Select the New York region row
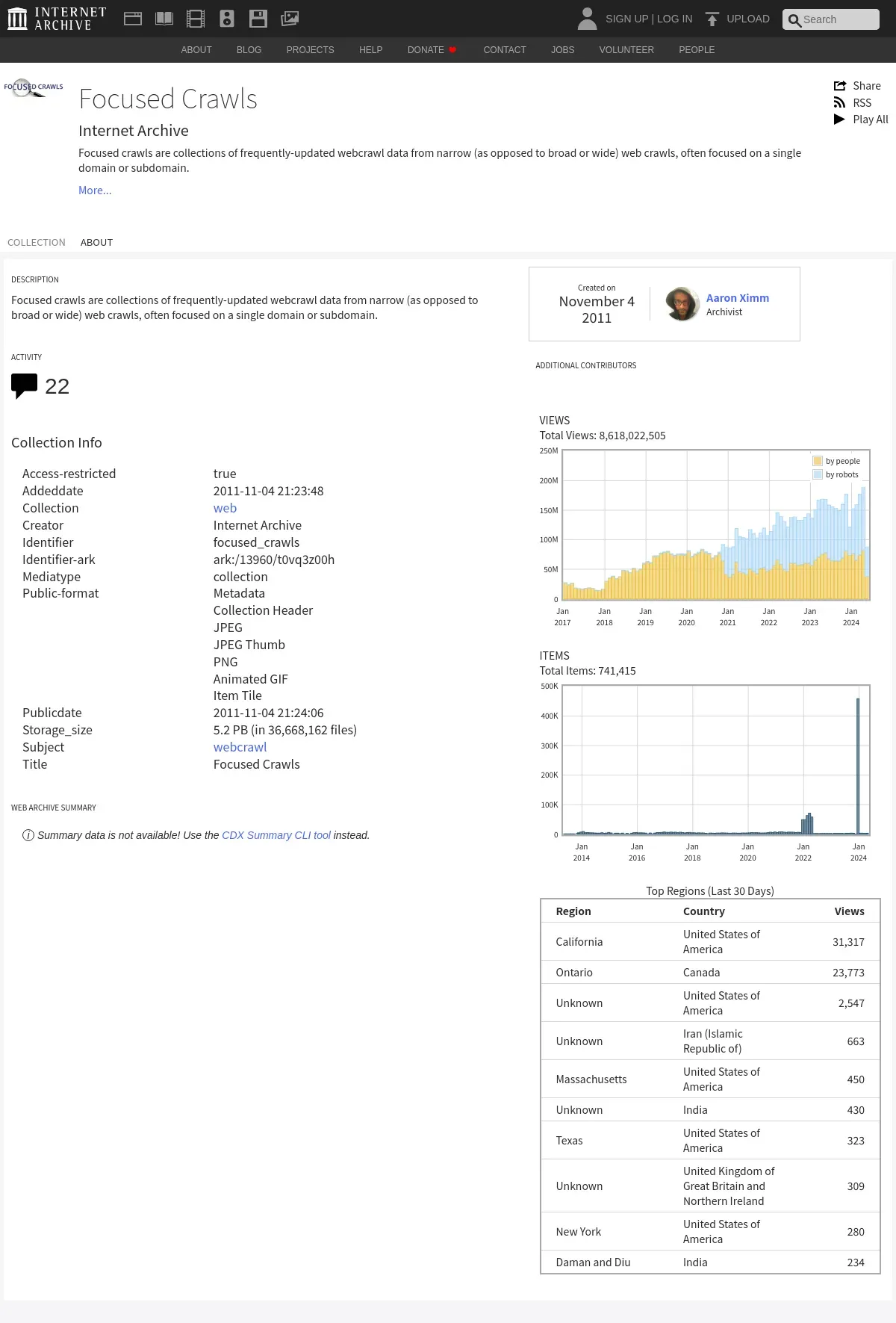This screenshot has width=896, height=1323. coord(710,1232)
